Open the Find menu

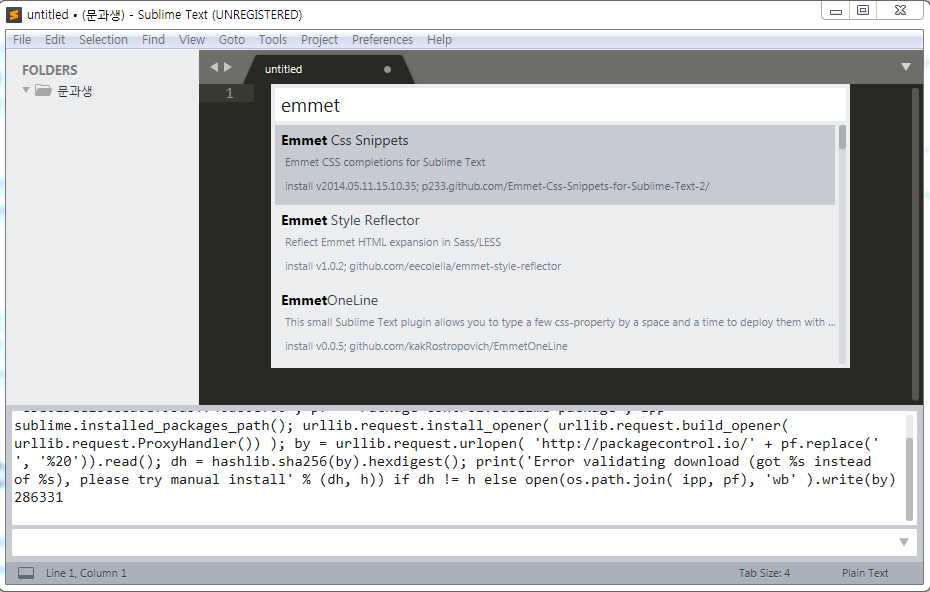[x=153, y=40]
